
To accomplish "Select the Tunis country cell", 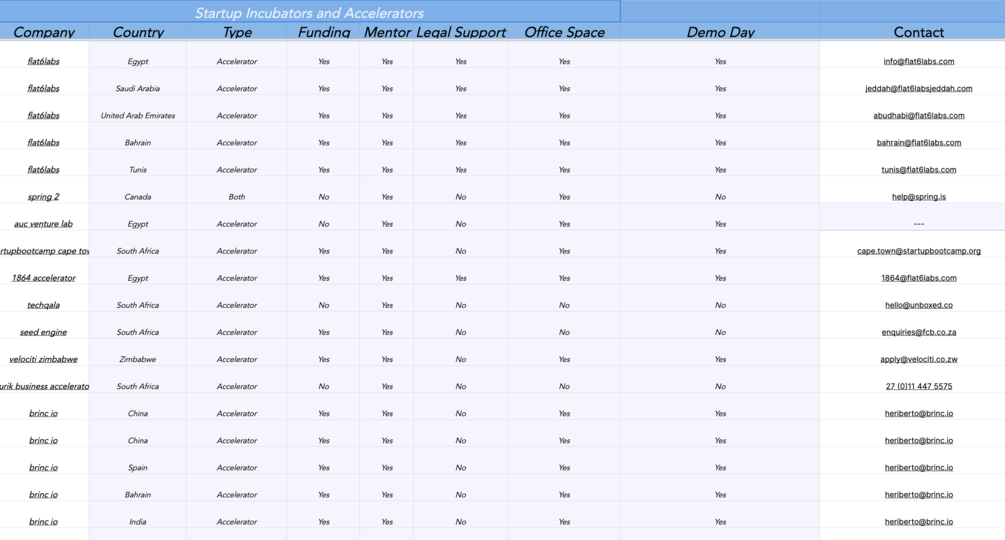I will [x=138, y=170].
